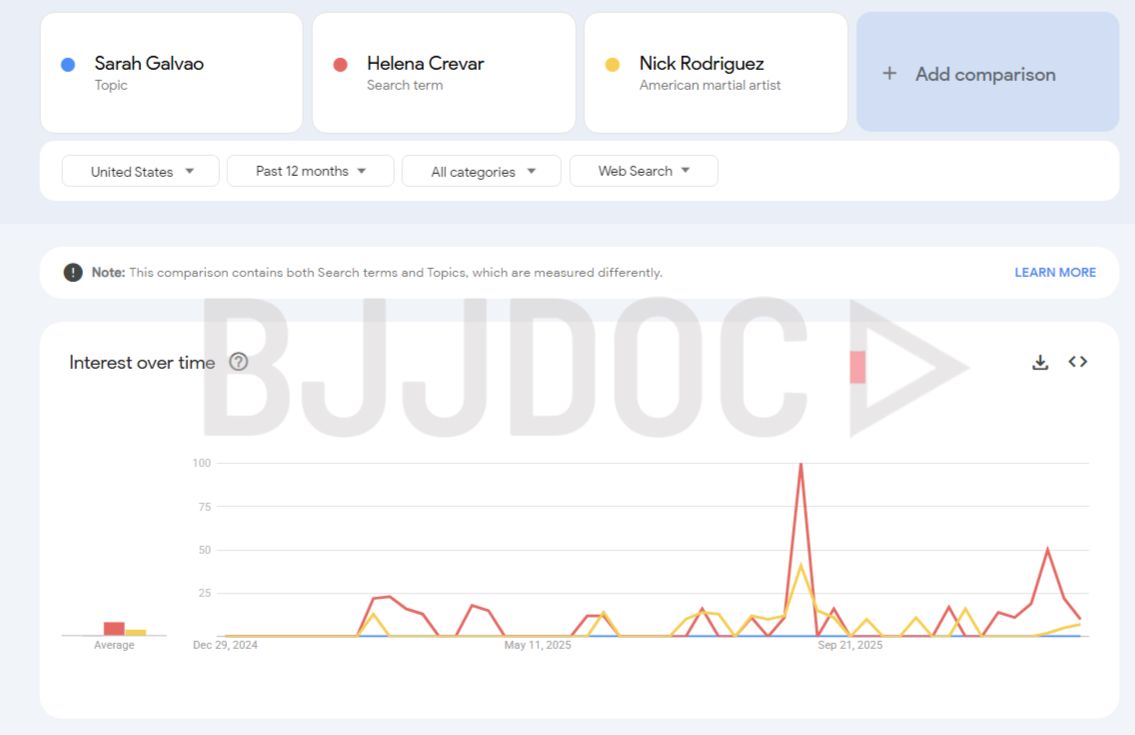Viewport: 1135px width, 735px height.
Task: Open the United States region dropdown
Action: pos(141,171)
